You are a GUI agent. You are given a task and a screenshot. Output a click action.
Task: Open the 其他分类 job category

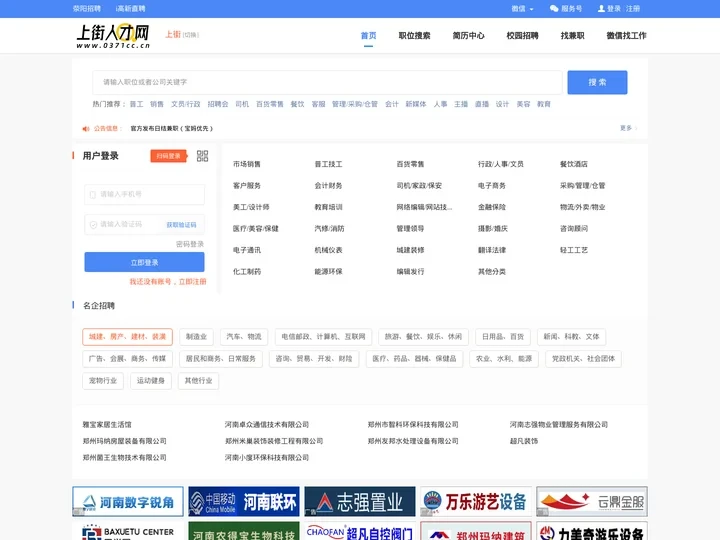pos(492,272)
